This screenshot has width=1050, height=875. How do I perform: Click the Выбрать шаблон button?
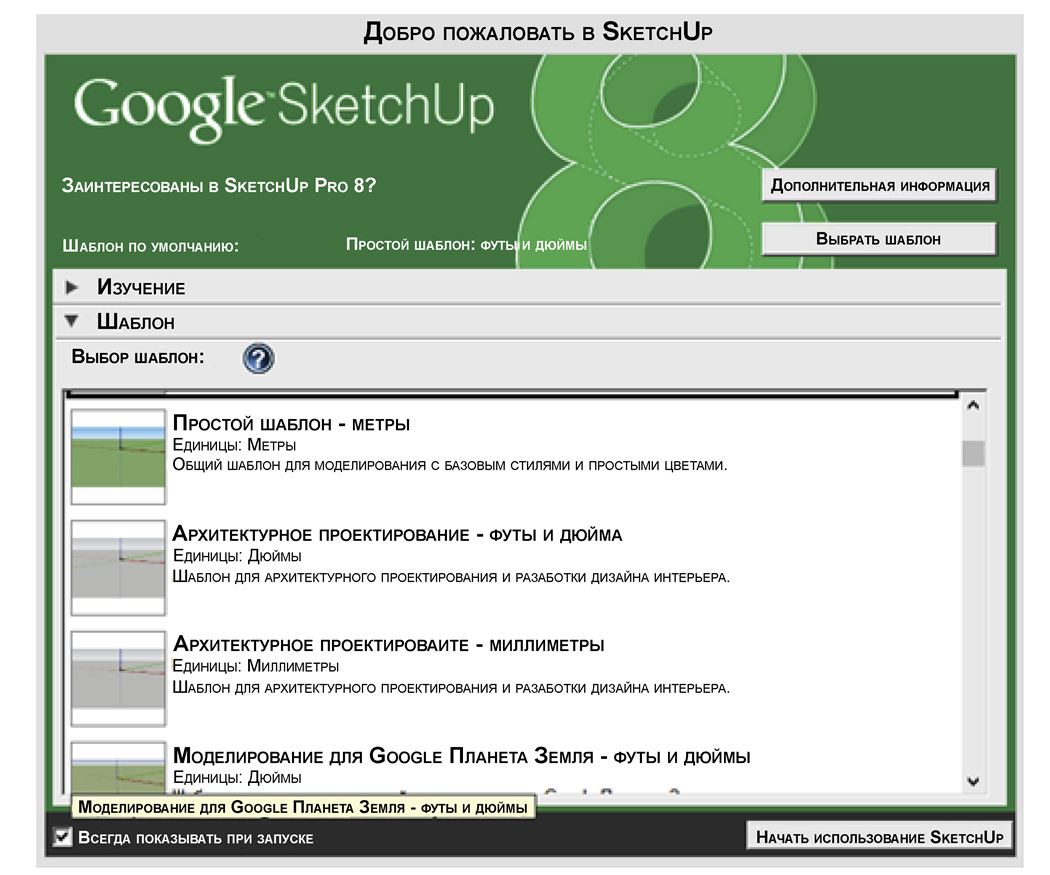pos(879,239)
